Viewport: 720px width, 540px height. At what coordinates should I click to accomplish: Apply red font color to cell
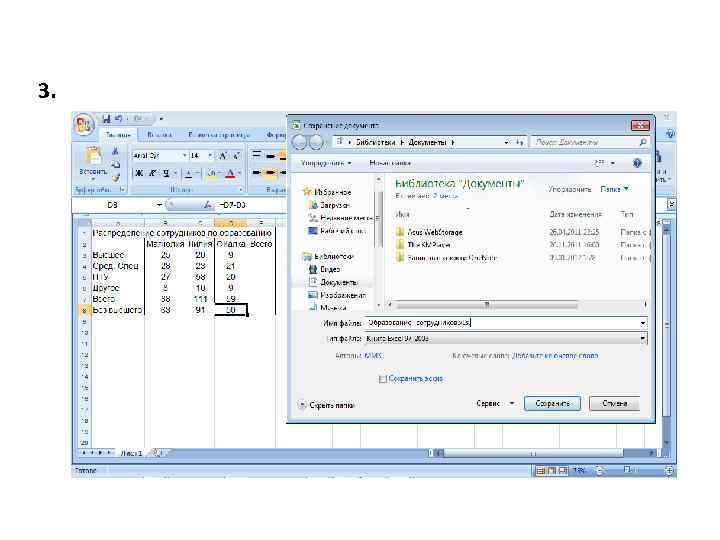coord(230,174)
